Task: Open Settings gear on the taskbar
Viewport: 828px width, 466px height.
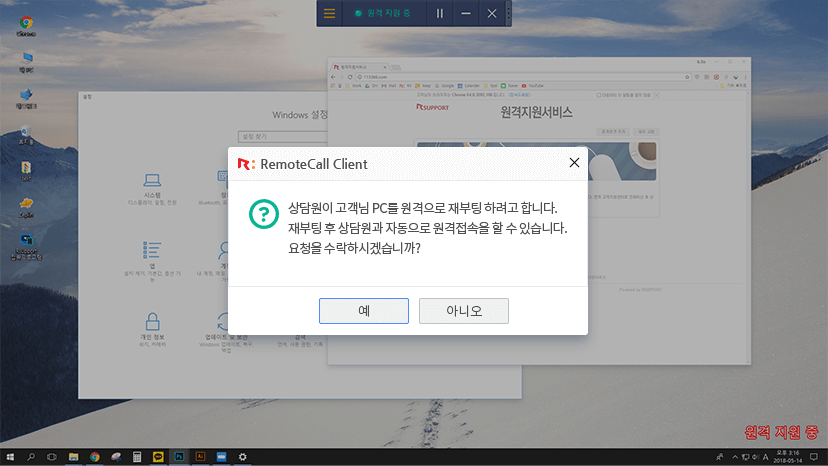Action: click(242, 457)
